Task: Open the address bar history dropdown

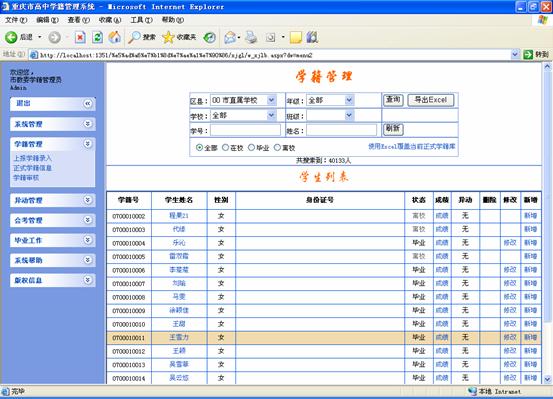Action: [515, 55]
